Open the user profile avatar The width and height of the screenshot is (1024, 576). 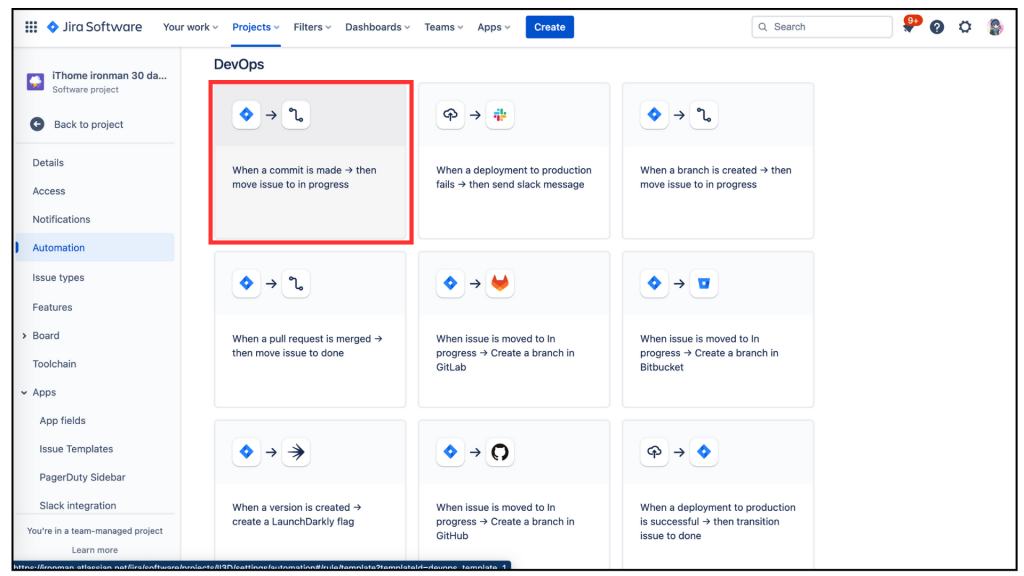pyautogui.click(x=995, y=27)
